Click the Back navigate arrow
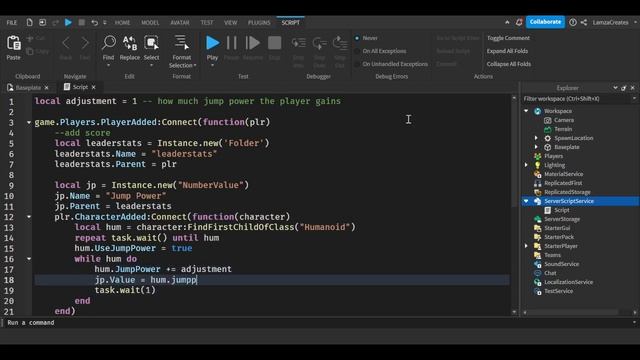 [x=66, y=42]
